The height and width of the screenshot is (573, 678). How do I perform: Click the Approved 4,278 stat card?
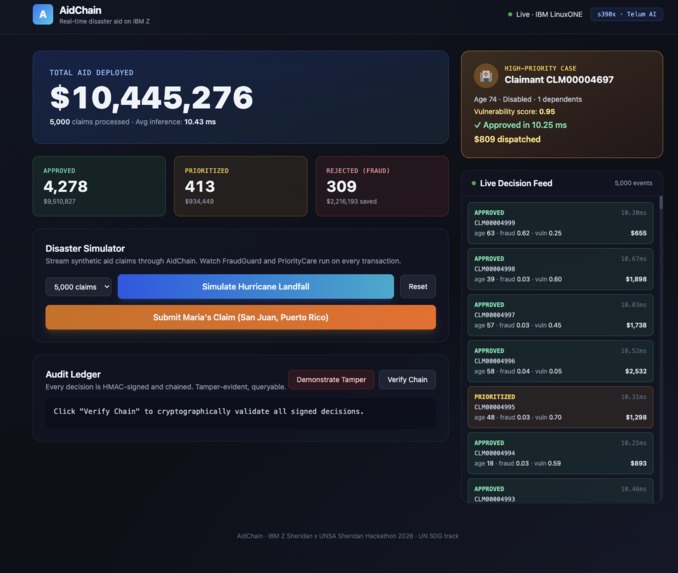pyautogui.click(x=99, y=186)
